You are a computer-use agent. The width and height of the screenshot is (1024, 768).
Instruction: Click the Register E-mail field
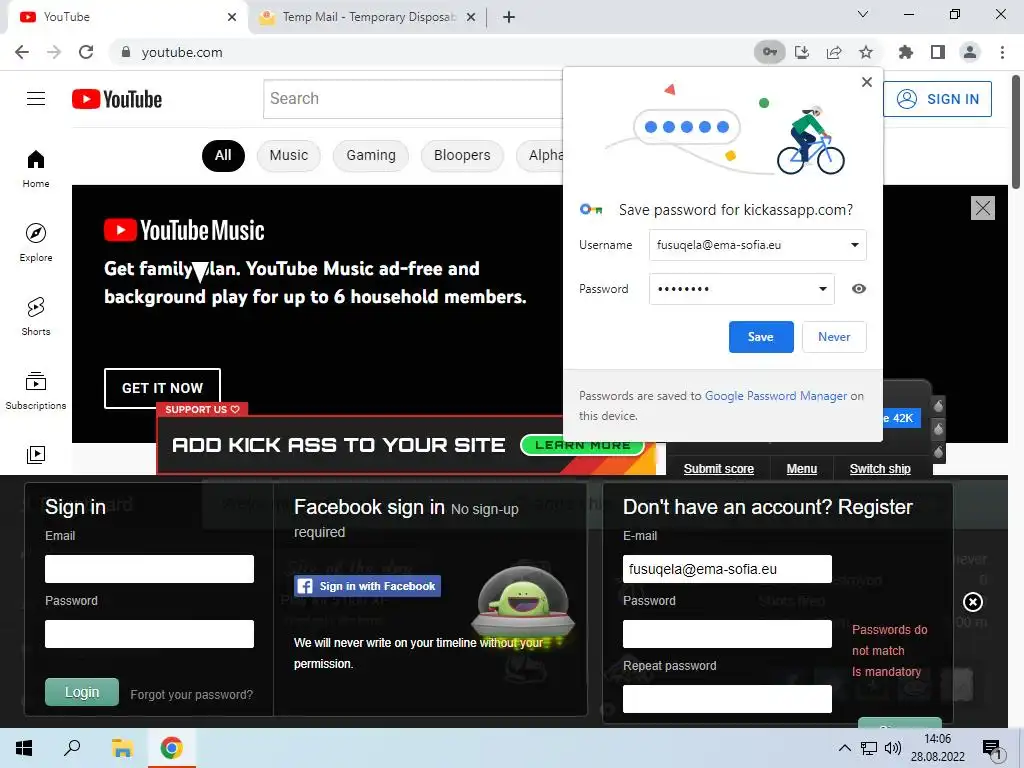point(728,569)
